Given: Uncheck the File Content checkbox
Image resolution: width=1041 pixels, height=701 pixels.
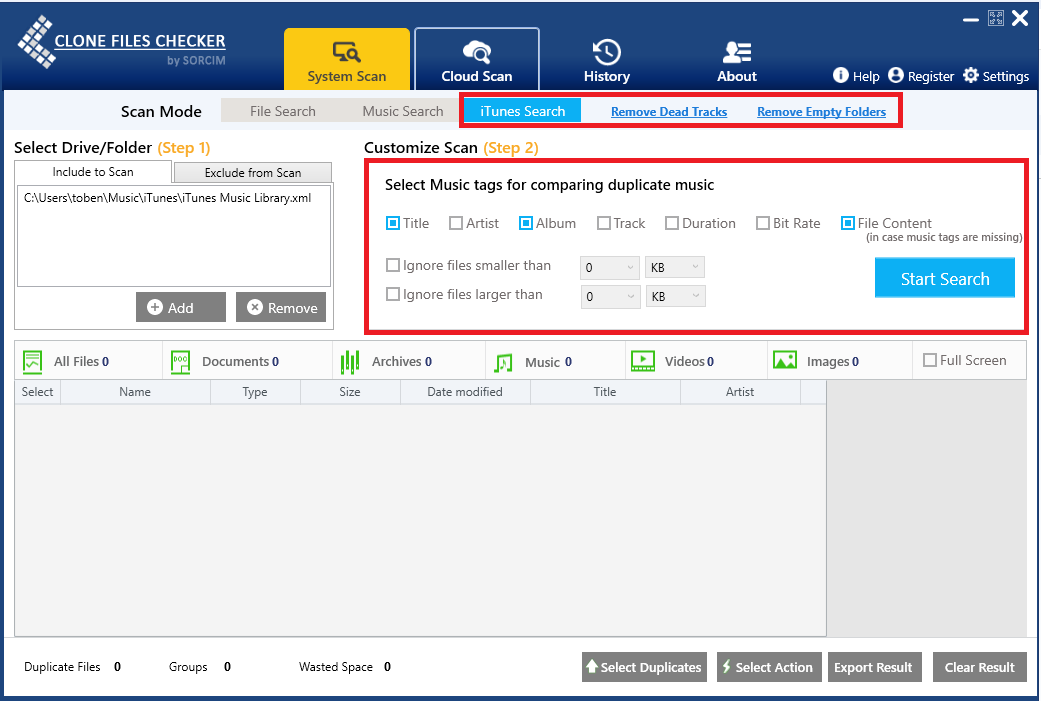Looking at the screenshot, I should click(x=848, y=223).
